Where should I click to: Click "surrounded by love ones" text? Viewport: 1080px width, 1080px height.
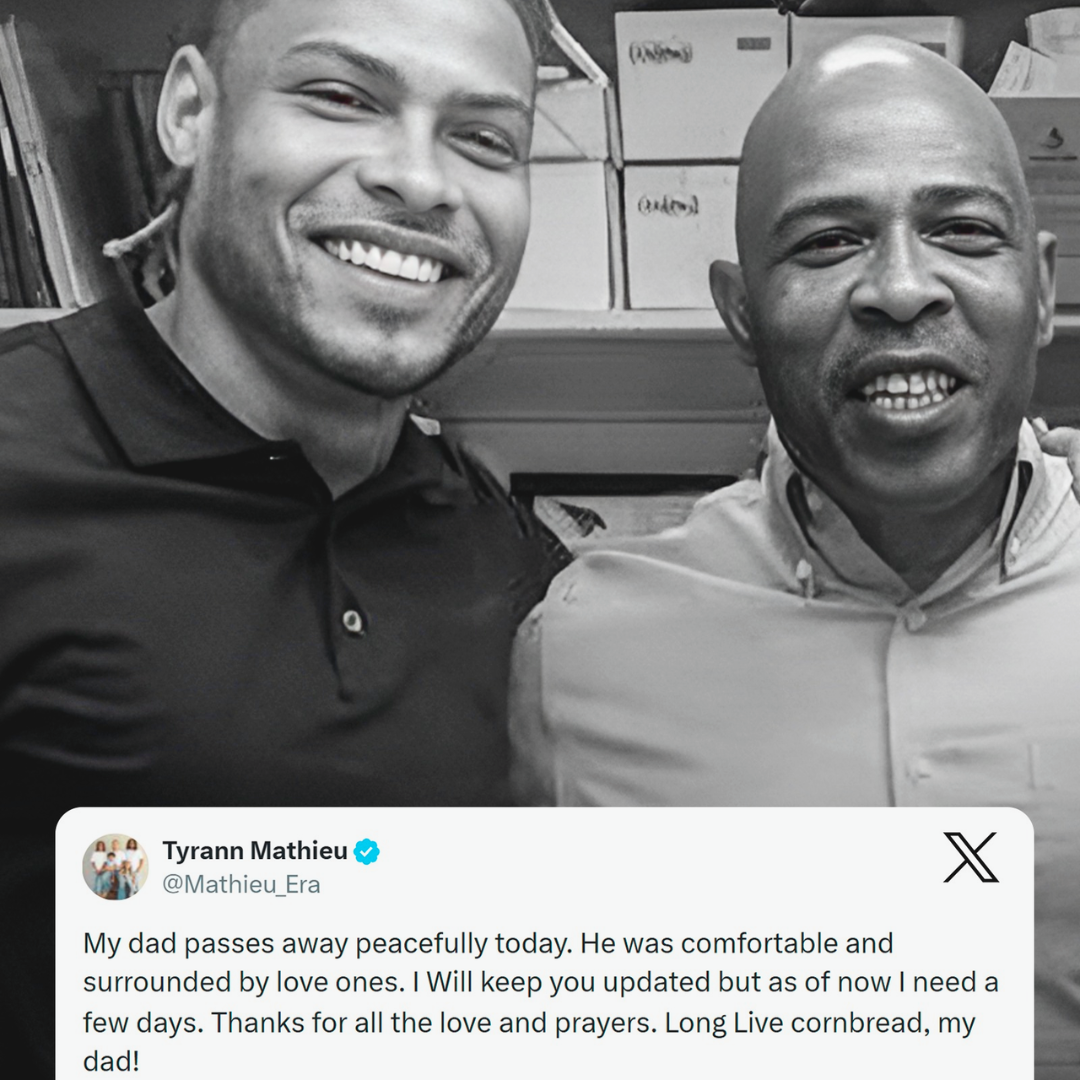244,983
